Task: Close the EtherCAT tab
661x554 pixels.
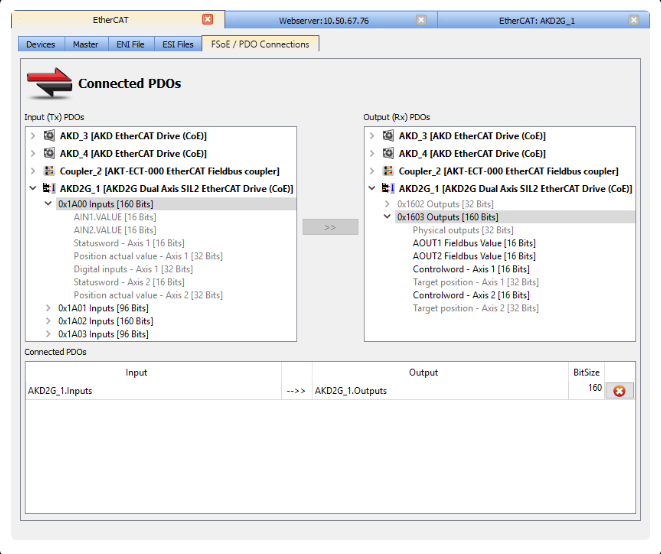Action: pyautogui.click(x=207, y=19)
